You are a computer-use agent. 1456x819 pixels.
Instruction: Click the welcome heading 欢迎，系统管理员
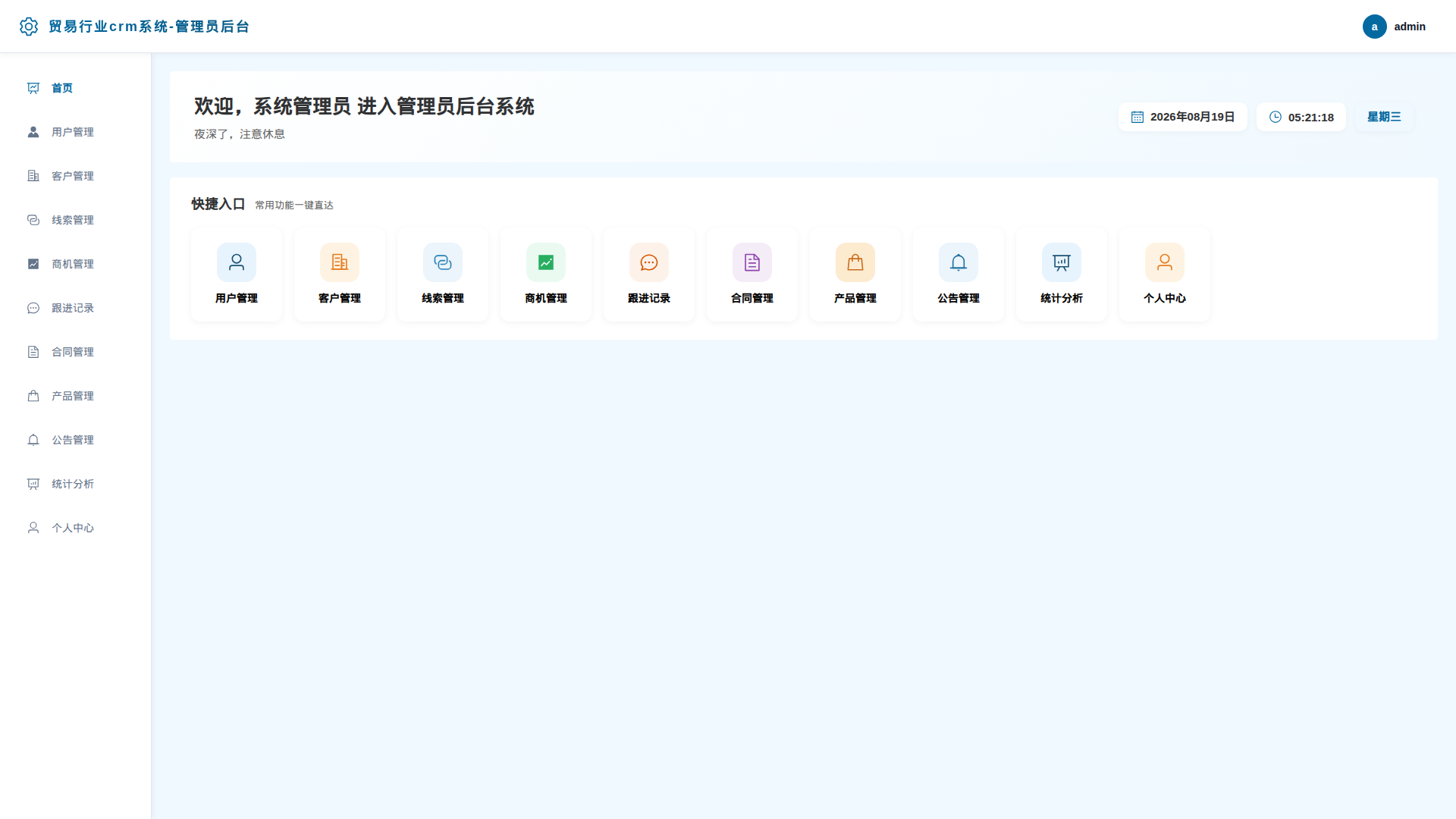(x=272, y=106)
